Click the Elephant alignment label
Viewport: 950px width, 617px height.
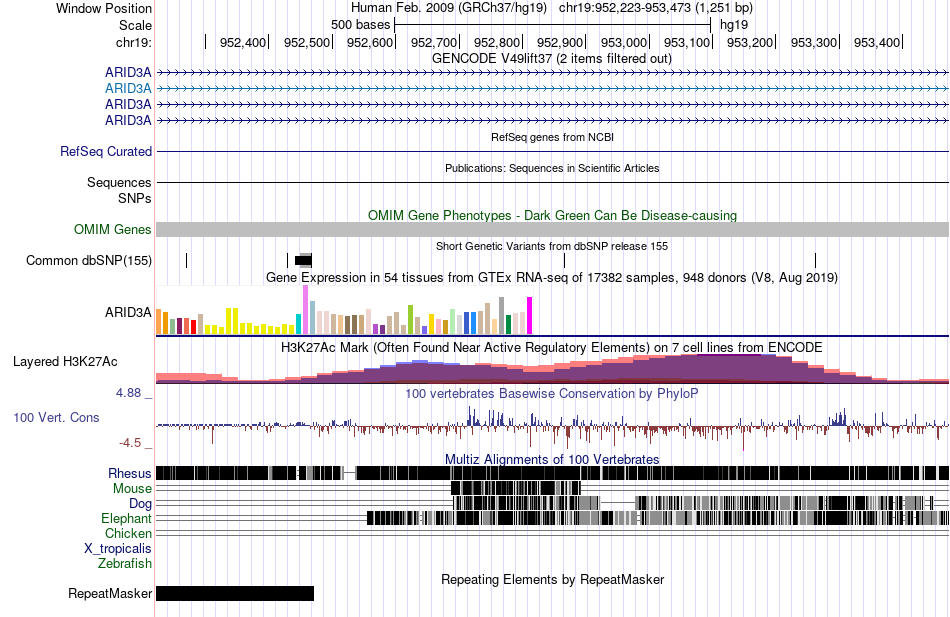[126, 519]
